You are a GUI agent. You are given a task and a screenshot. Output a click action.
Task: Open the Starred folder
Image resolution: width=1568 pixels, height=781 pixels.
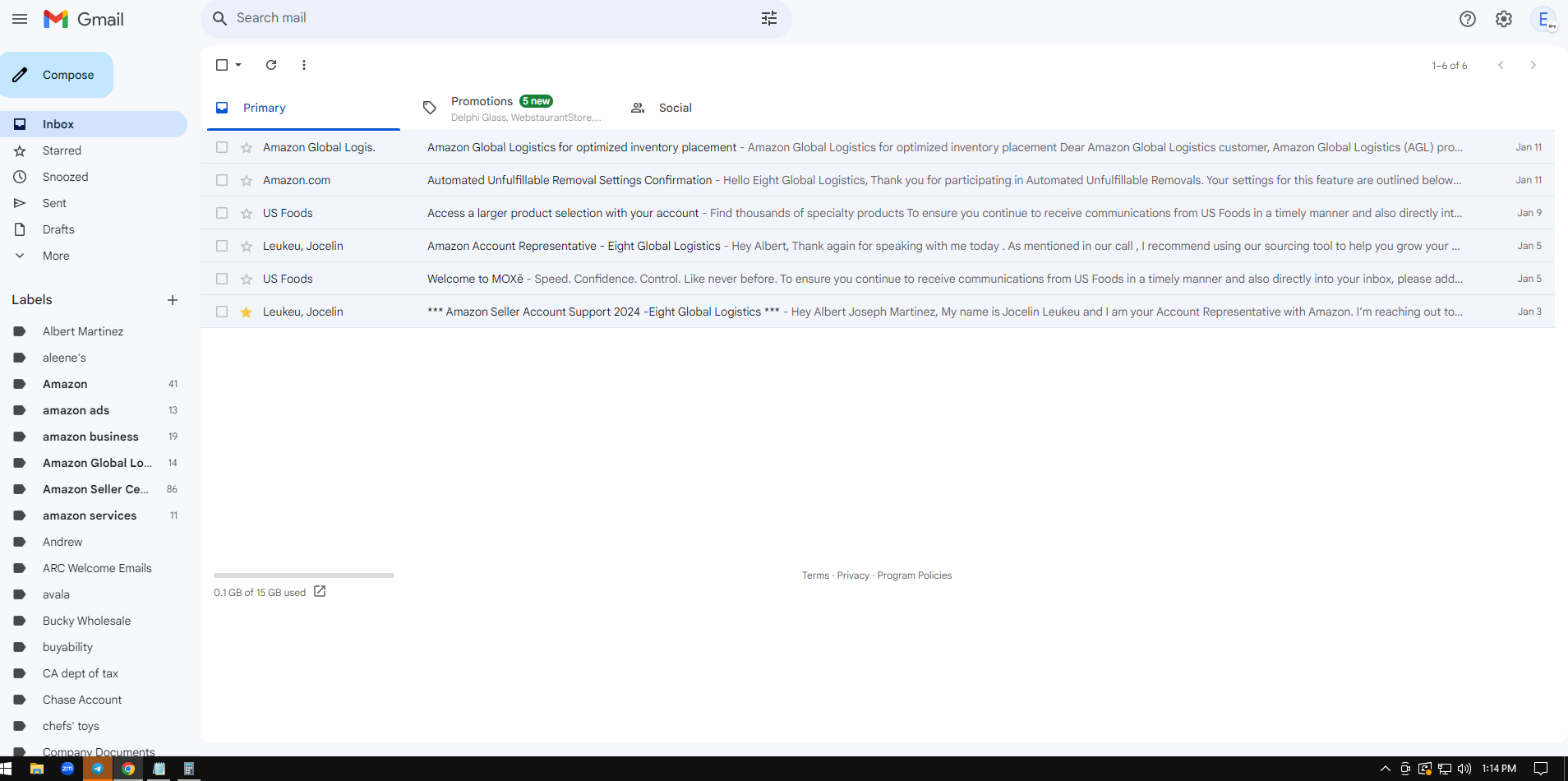click(94, 150)
